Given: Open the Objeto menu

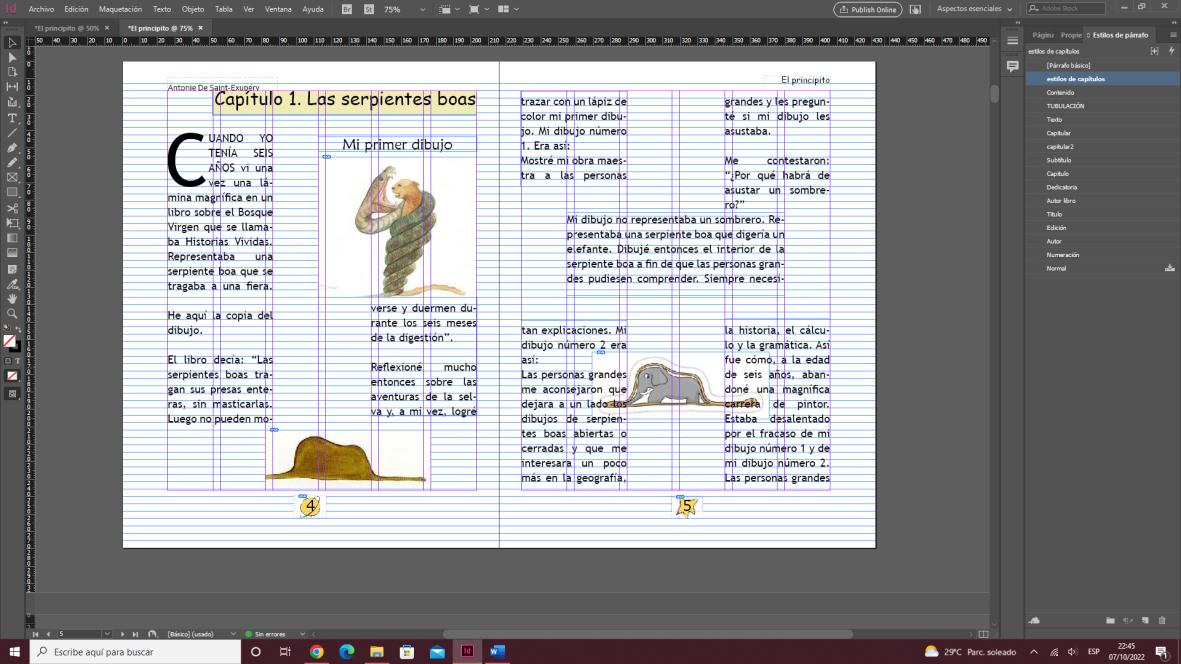Looking at the screenshot, I should [x=193, y=9].
